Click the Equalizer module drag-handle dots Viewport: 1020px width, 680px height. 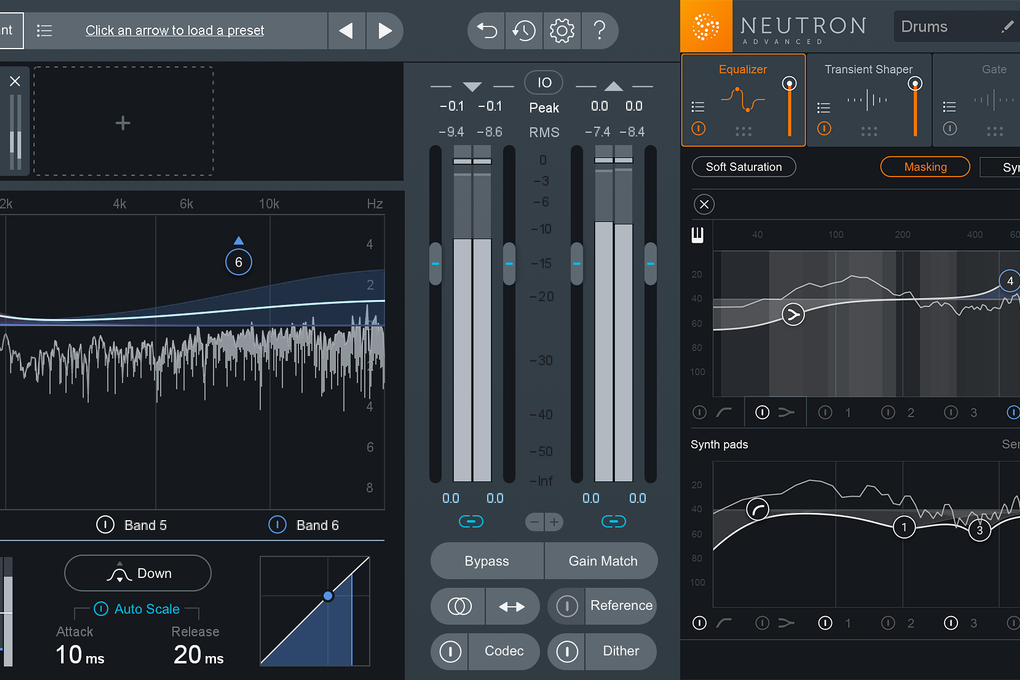pyautogui.click(x=744, y=131)
